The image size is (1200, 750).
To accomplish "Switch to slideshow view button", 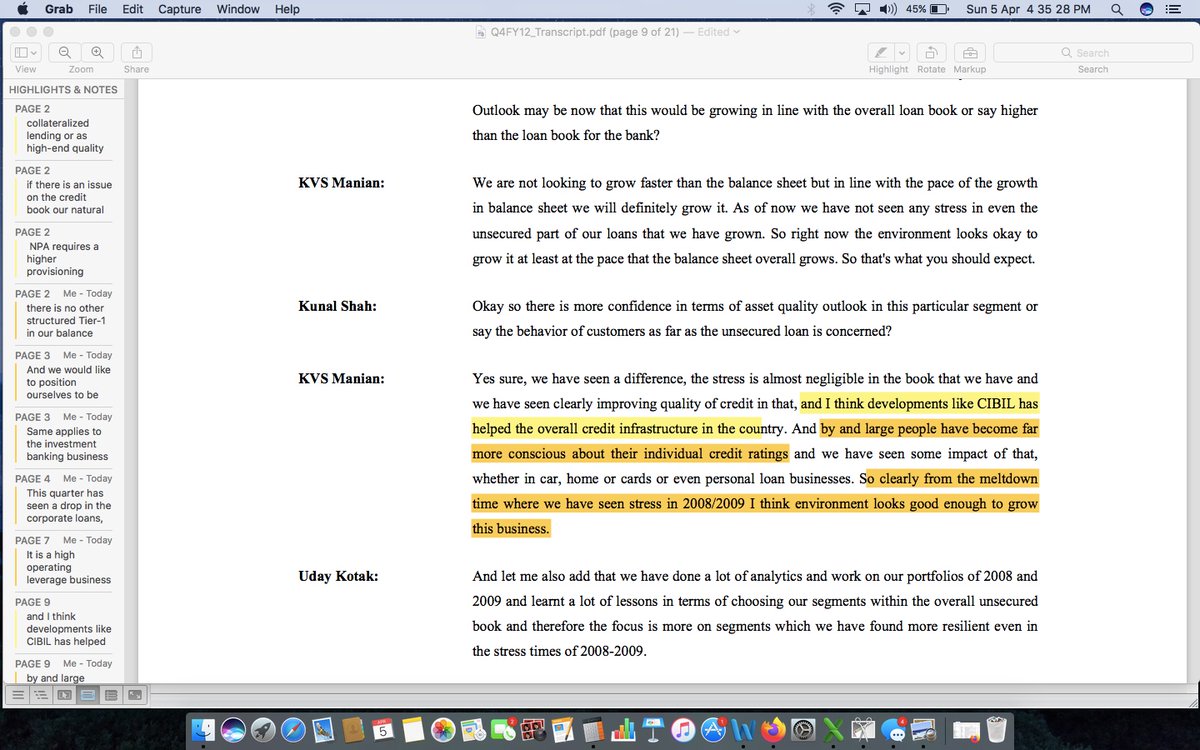I will (64, 693).
